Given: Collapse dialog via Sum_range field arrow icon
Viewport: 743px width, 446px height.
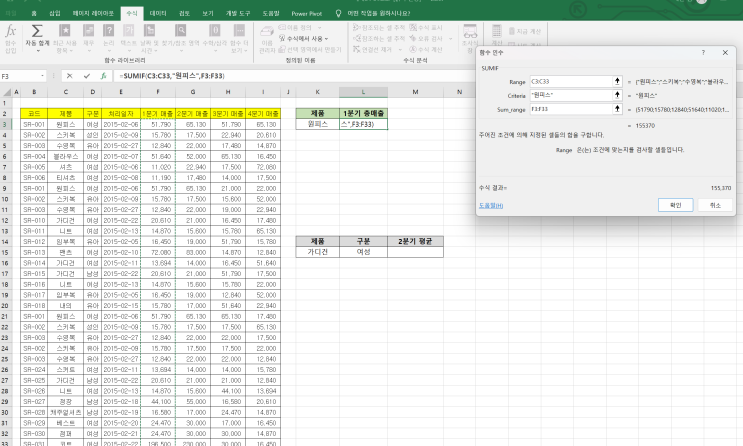Looking at the screenshot, I should tap(617, 109).
